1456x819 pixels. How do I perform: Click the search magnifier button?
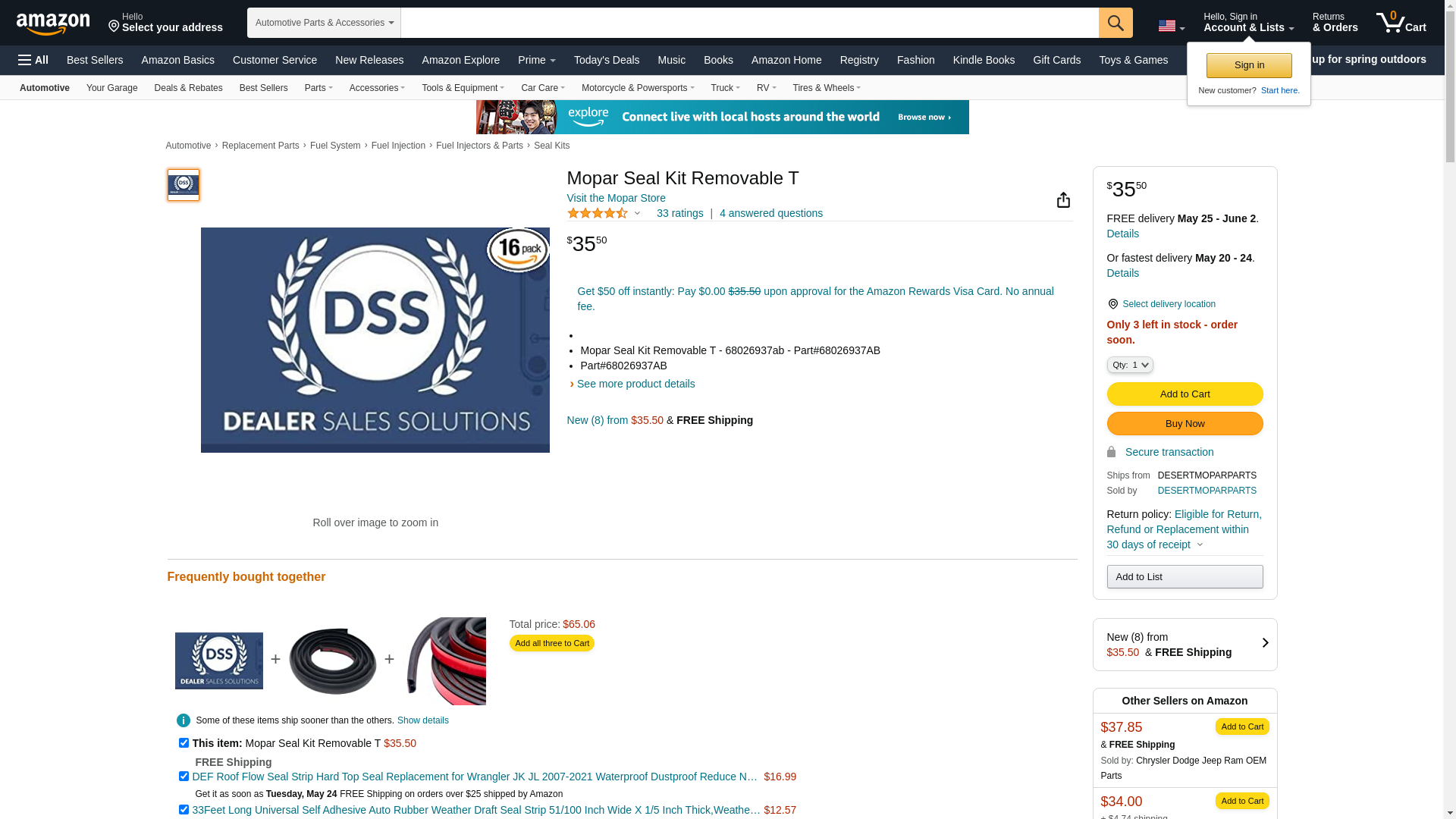click(x=1116, y=23)
